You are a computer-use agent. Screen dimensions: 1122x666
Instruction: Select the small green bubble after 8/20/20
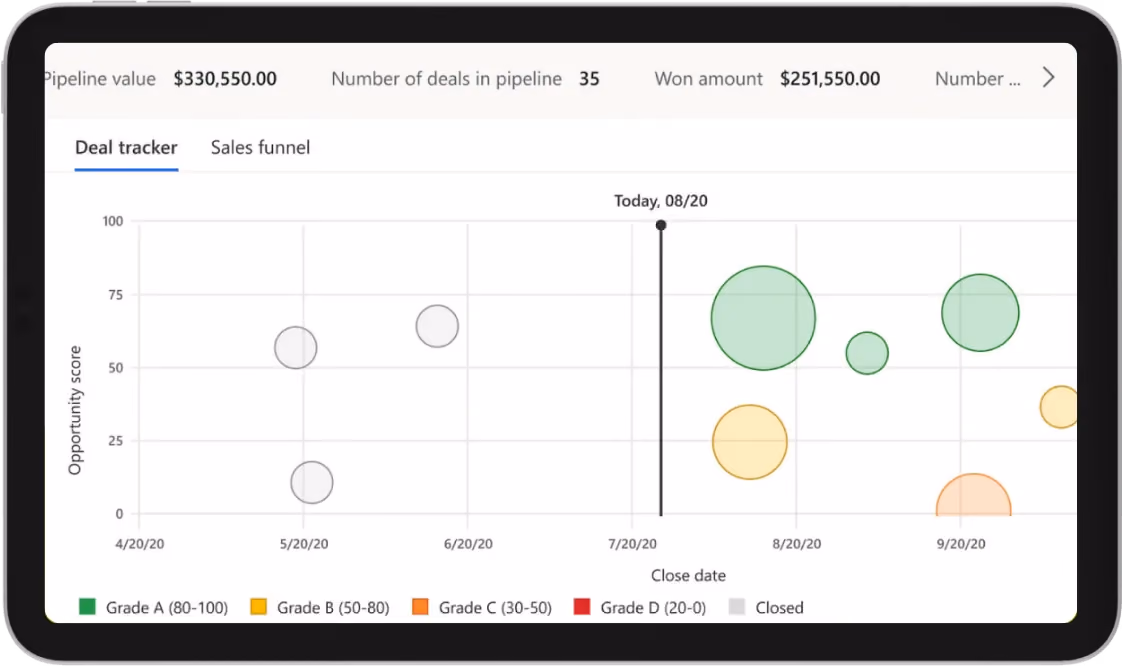[867, 353]
